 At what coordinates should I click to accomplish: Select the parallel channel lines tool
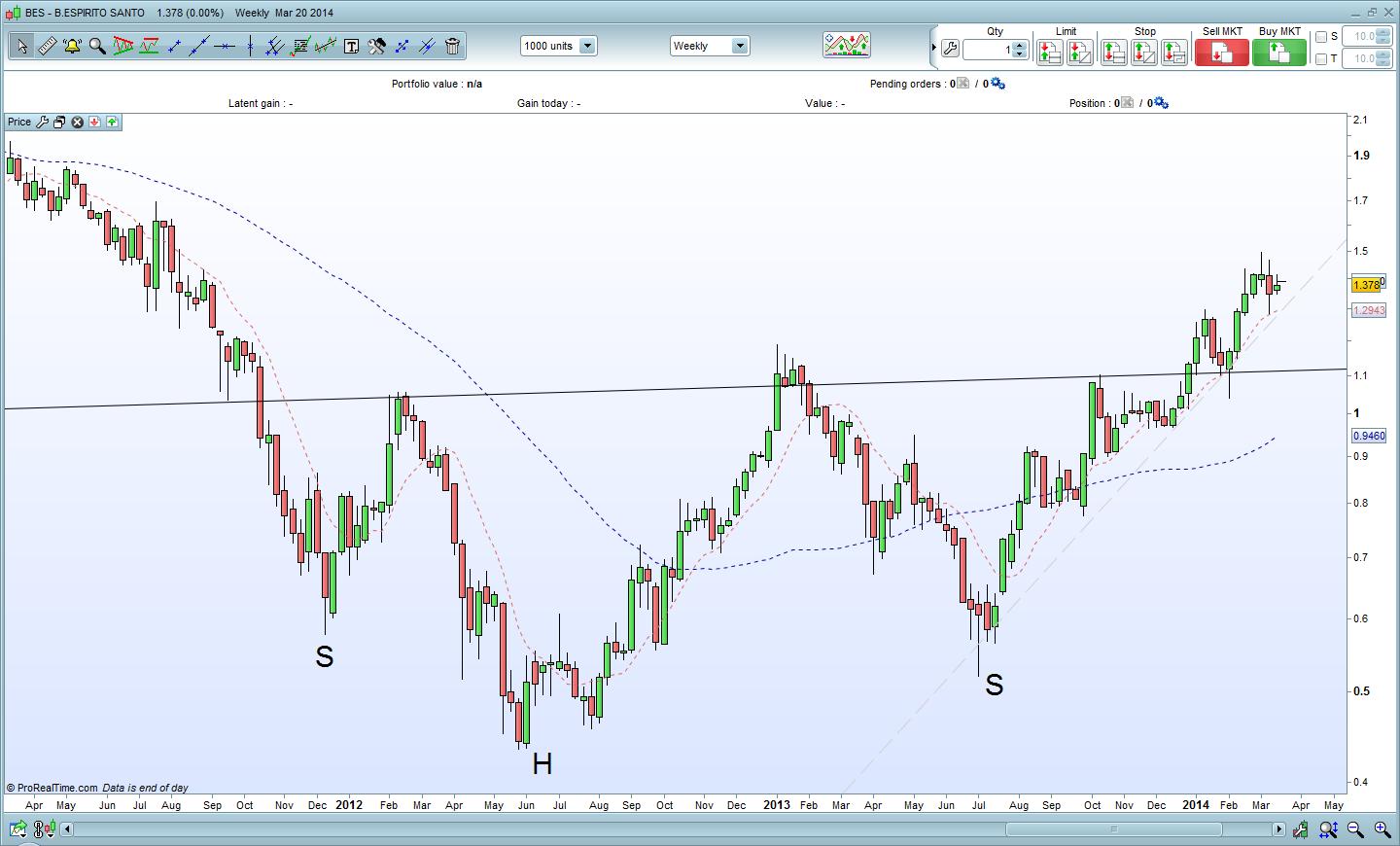(x=275, y=46)
